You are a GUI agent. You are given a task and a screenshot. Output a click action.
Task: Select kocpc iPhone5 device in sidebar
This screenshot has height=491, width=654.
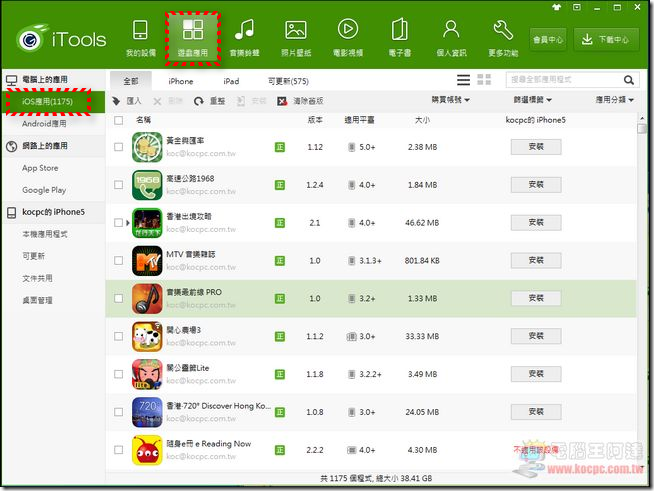53,212
